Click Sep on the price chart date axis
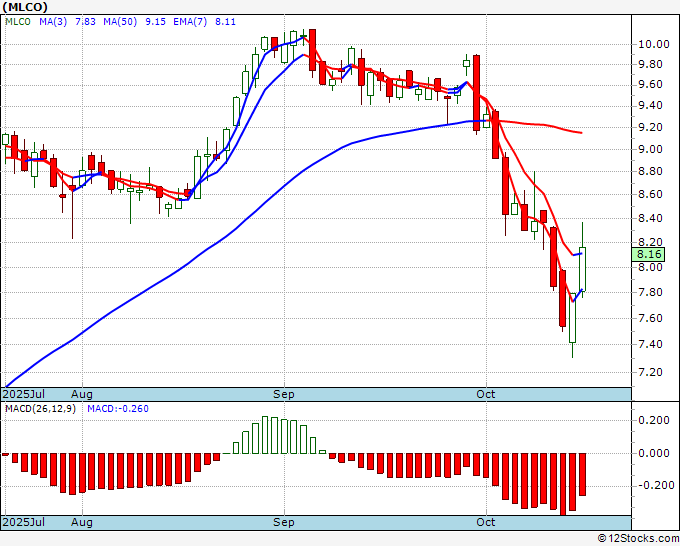Screen dimensions: 680x546 (284, 394)
